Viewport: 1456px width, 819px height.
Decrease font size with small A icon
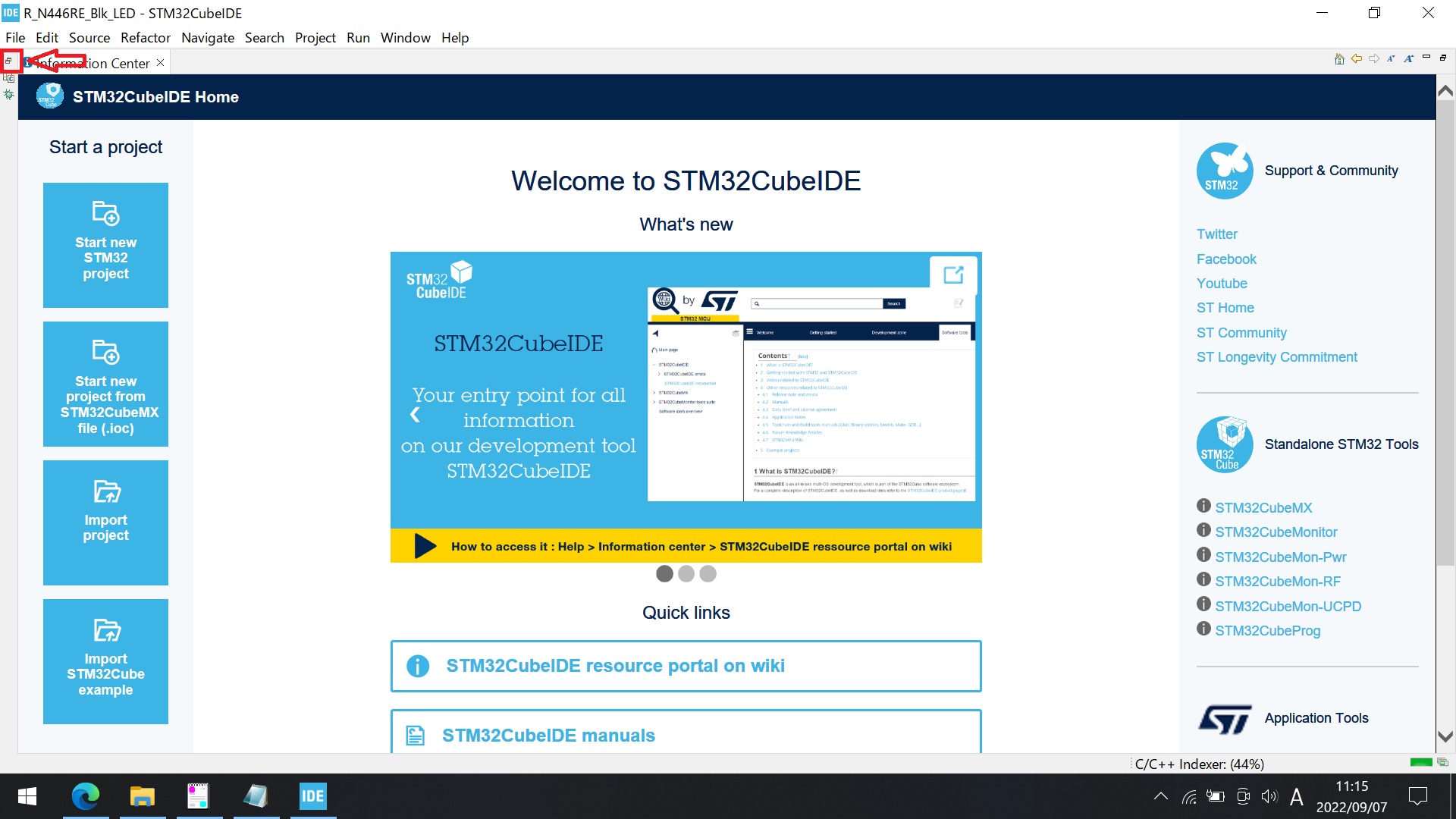(x=1392, y=59)
